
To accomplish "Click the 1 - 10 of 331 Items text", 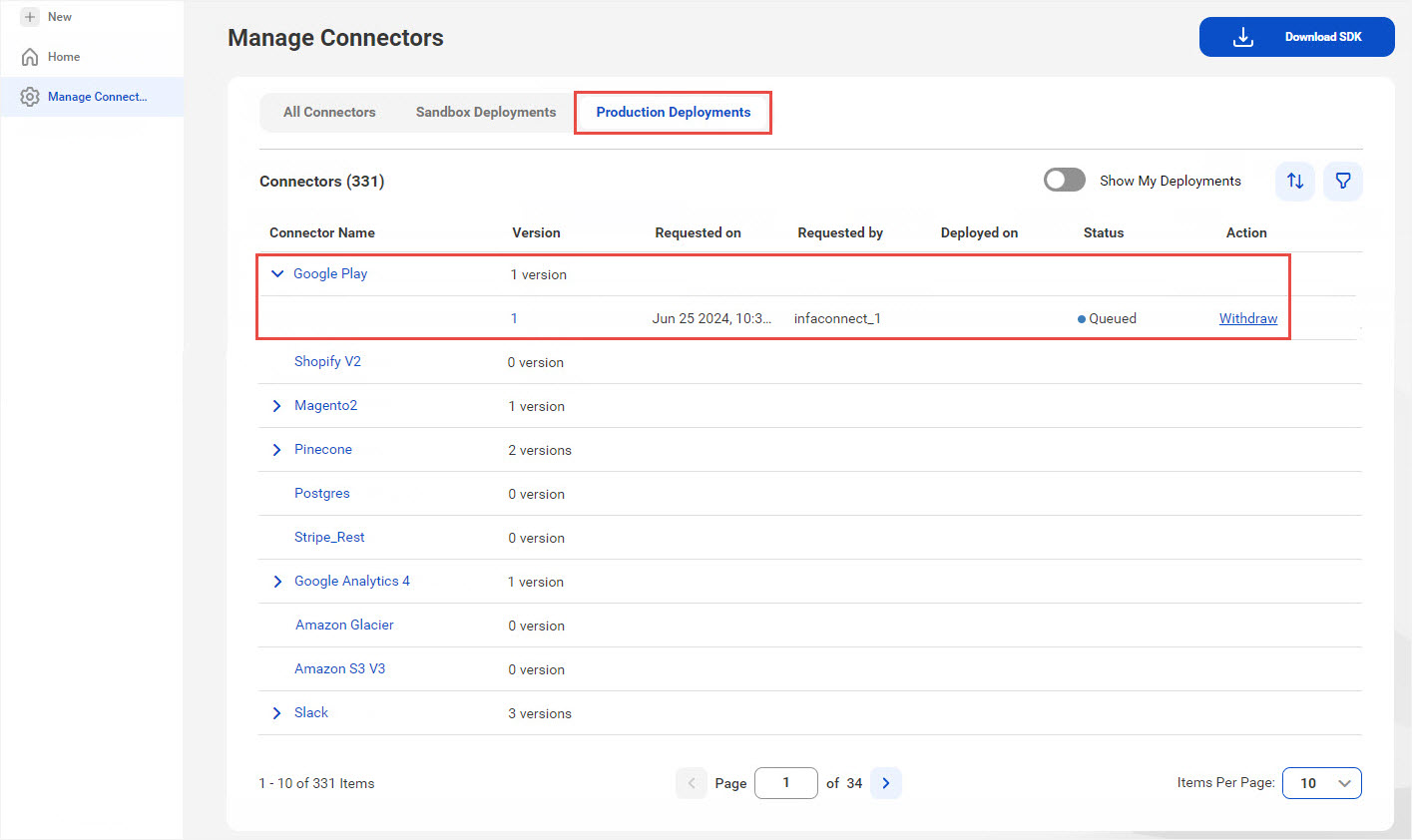I will (316, 783).
